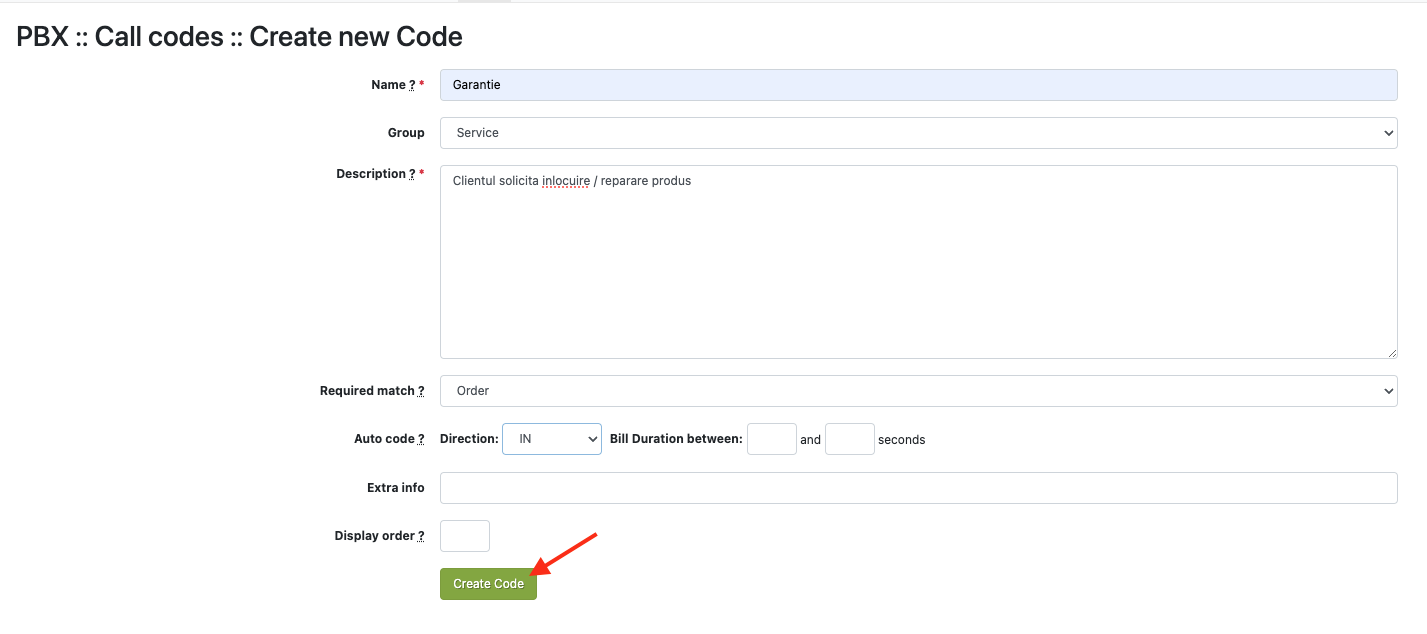
Task: Focus the first Bill Duration seconds box
Action: click(771, 439)
